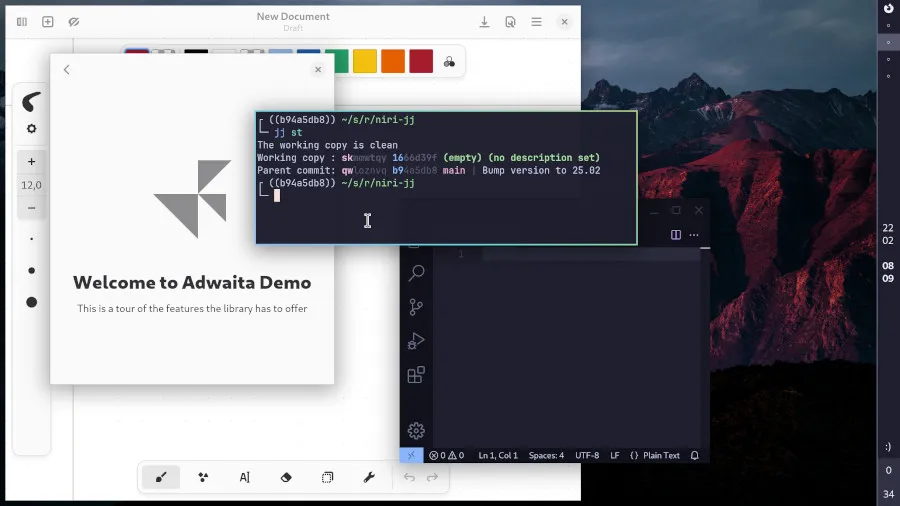Select the Typewriter text tool
The width and height of the screenshot is (900, 506).
coord(245,478)
